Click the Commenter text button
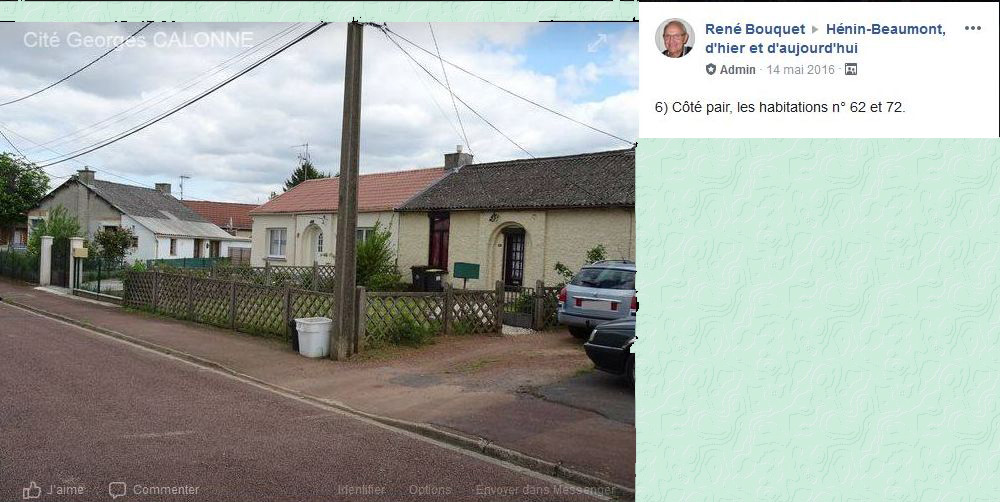 coord(166,490)
